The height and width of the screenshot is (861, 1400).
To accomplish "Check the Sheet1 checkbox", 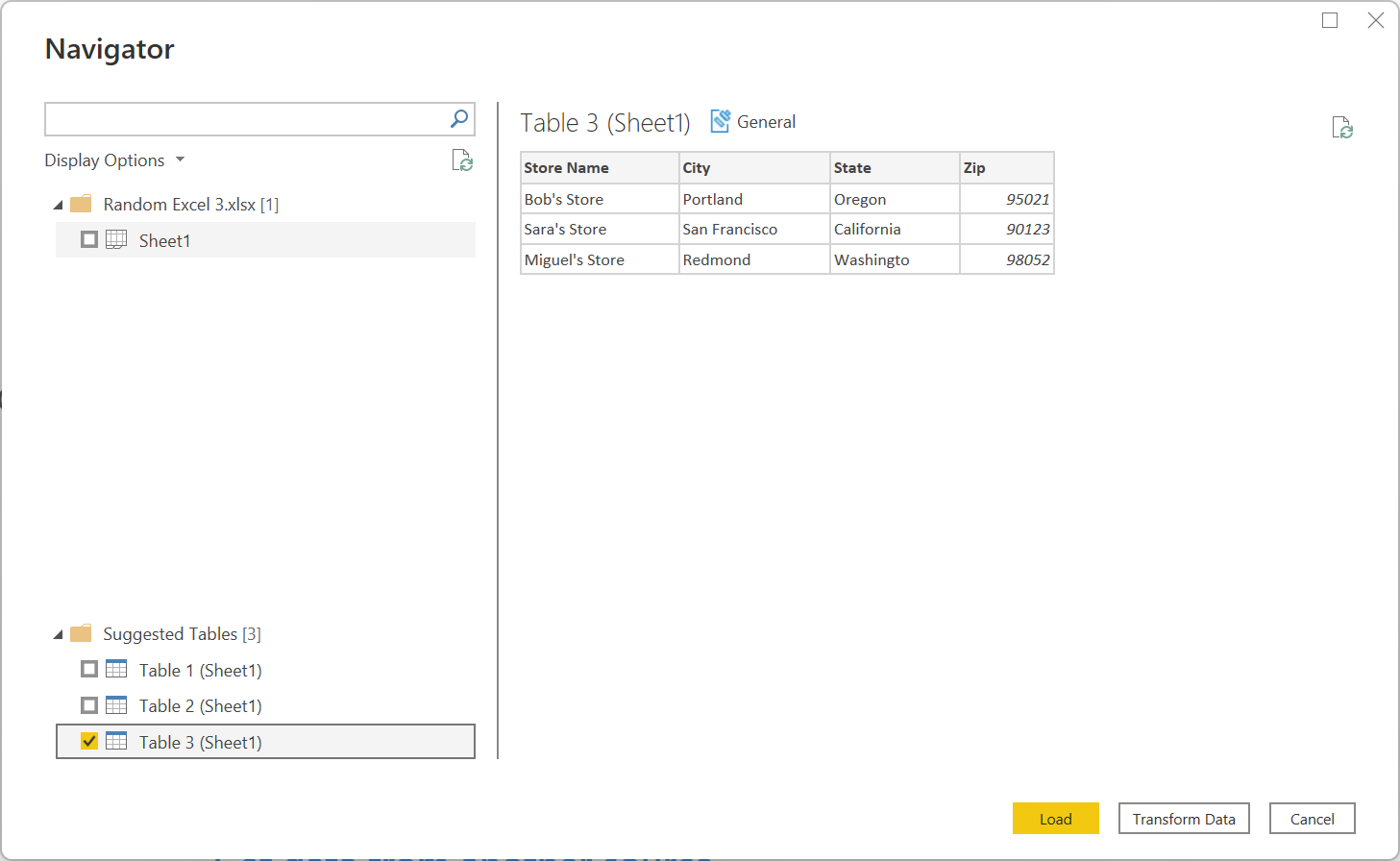I will [88, 239].
